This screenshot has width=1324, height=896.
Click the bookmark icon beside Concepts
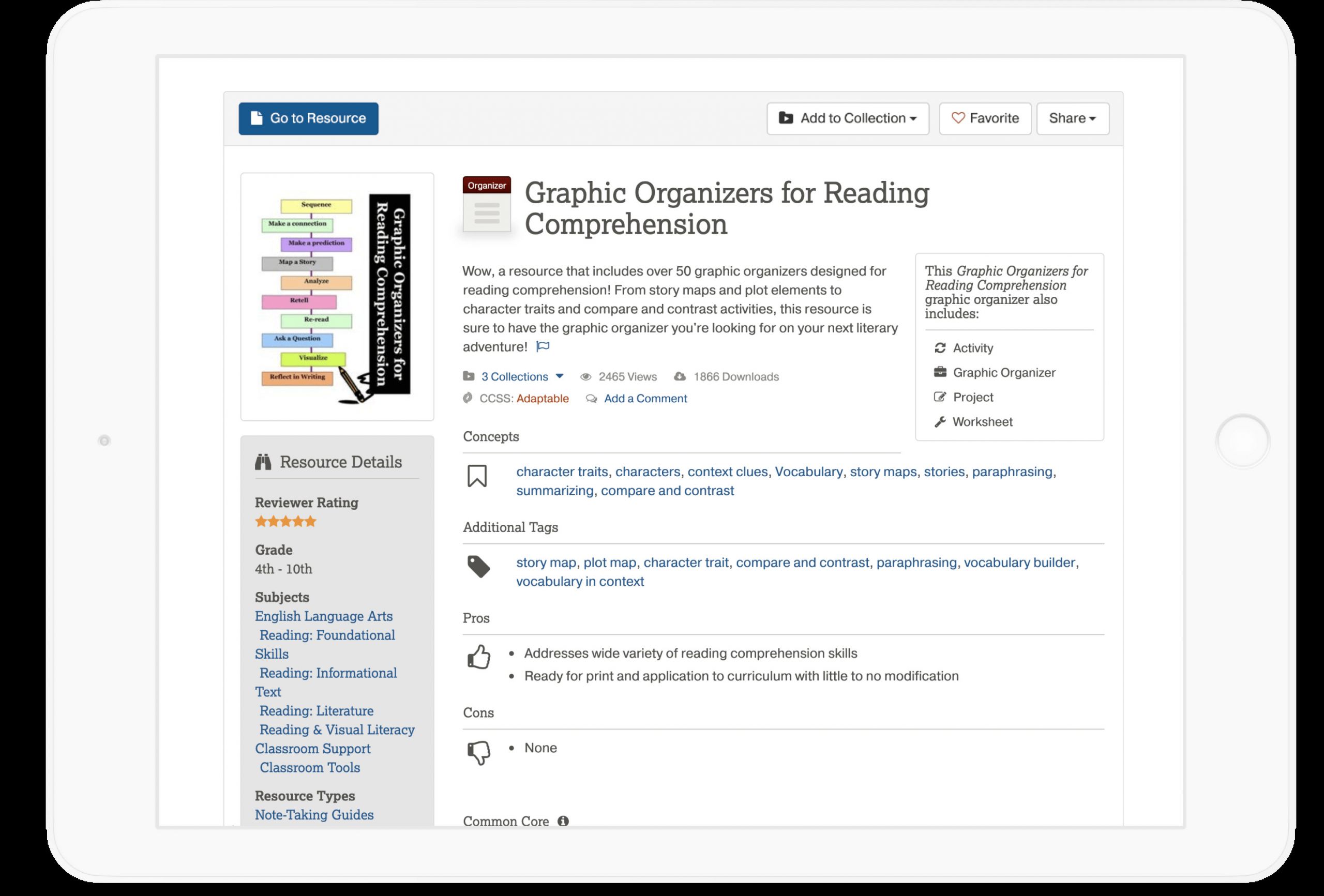pos(477,476)
